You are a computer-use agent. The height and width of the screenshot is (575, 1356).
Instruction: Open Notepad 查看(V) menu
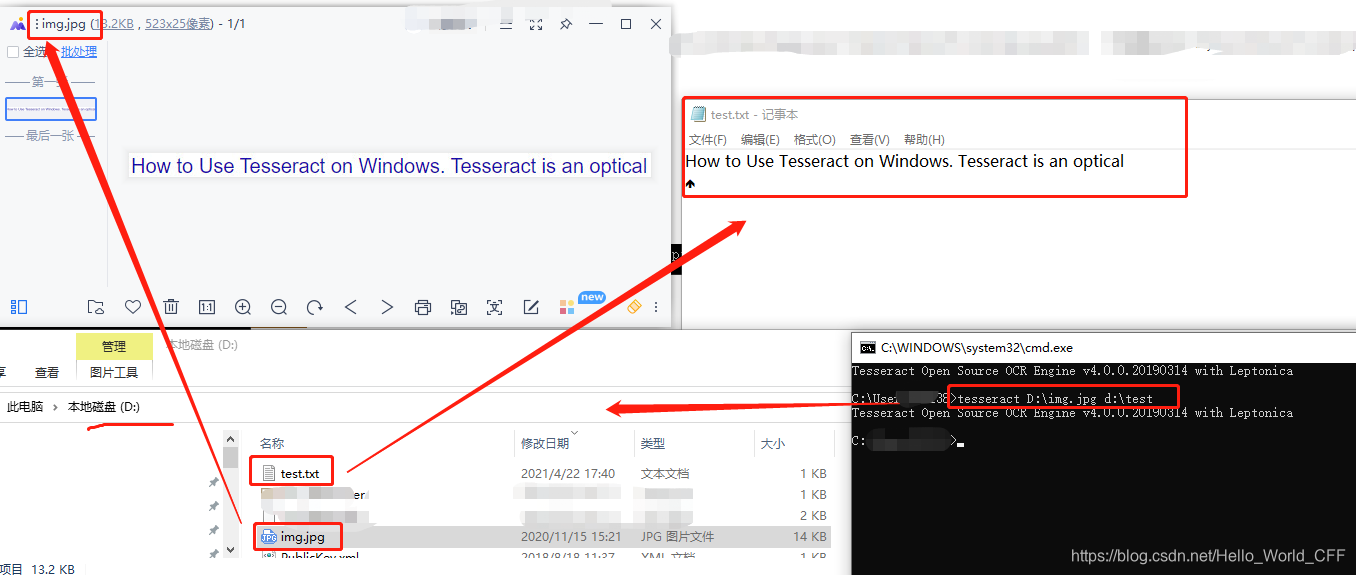pos(869,140)
